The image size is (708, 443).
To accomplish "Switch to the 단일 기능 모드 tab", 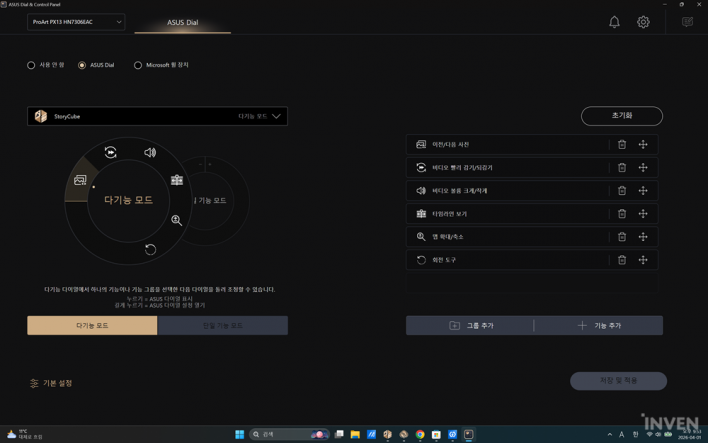I will point(222,325).
